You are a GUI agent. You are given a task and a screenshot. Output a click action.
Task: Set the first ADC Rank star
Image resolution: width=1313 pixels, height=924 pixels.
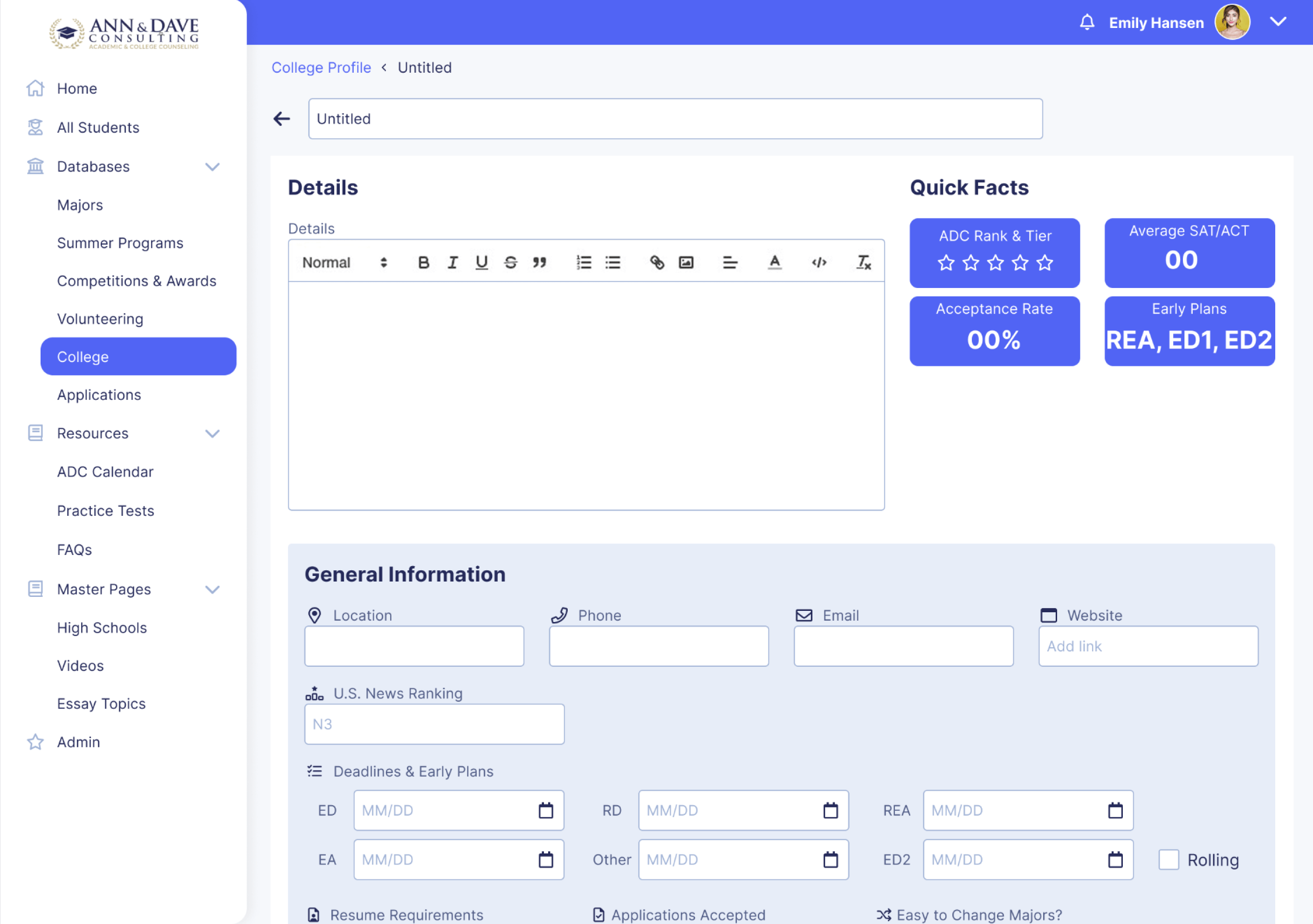click(x=946, y=263)
